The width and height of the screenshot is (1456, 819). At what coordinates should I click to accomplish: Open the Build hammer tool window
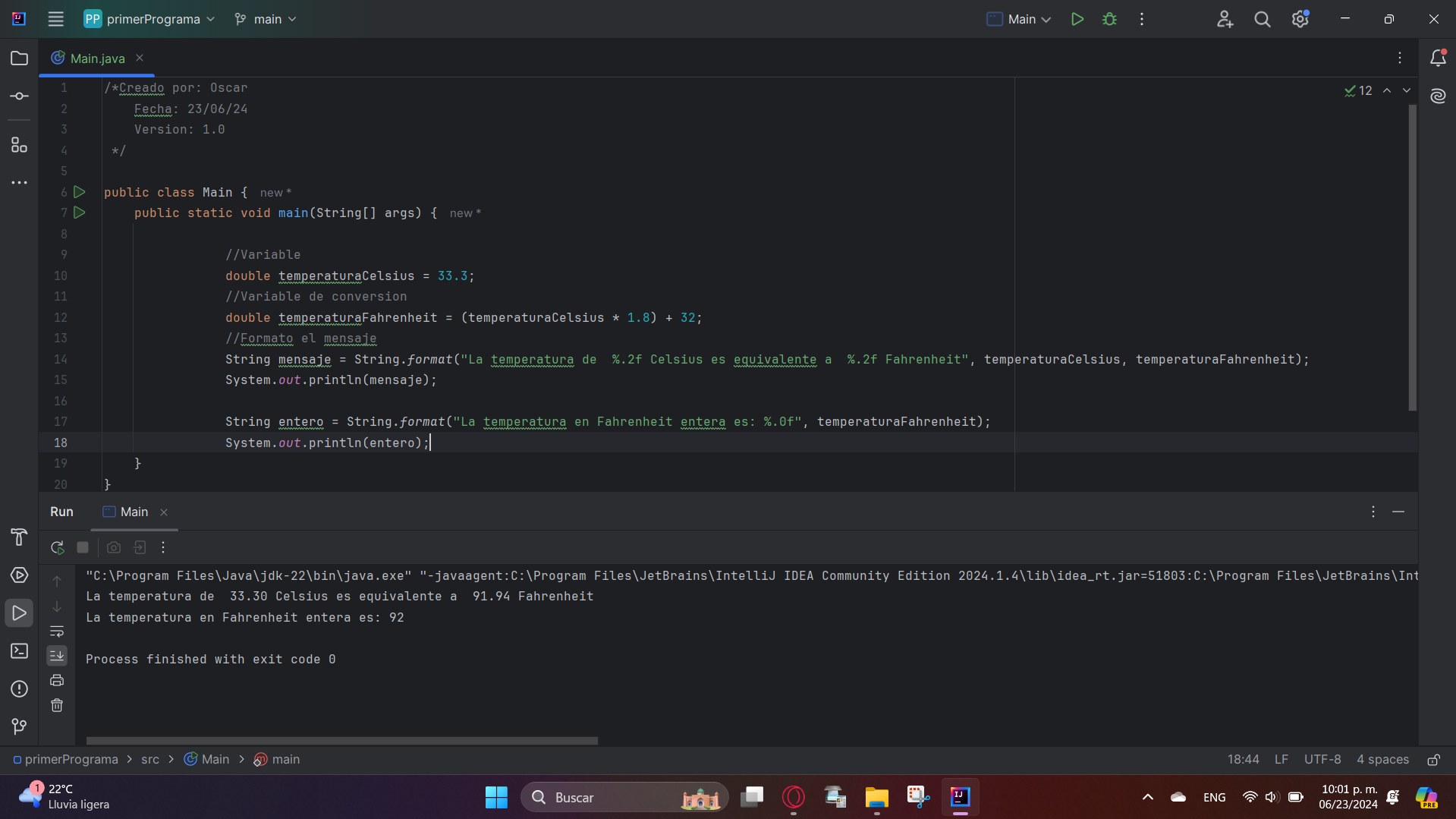19,537
